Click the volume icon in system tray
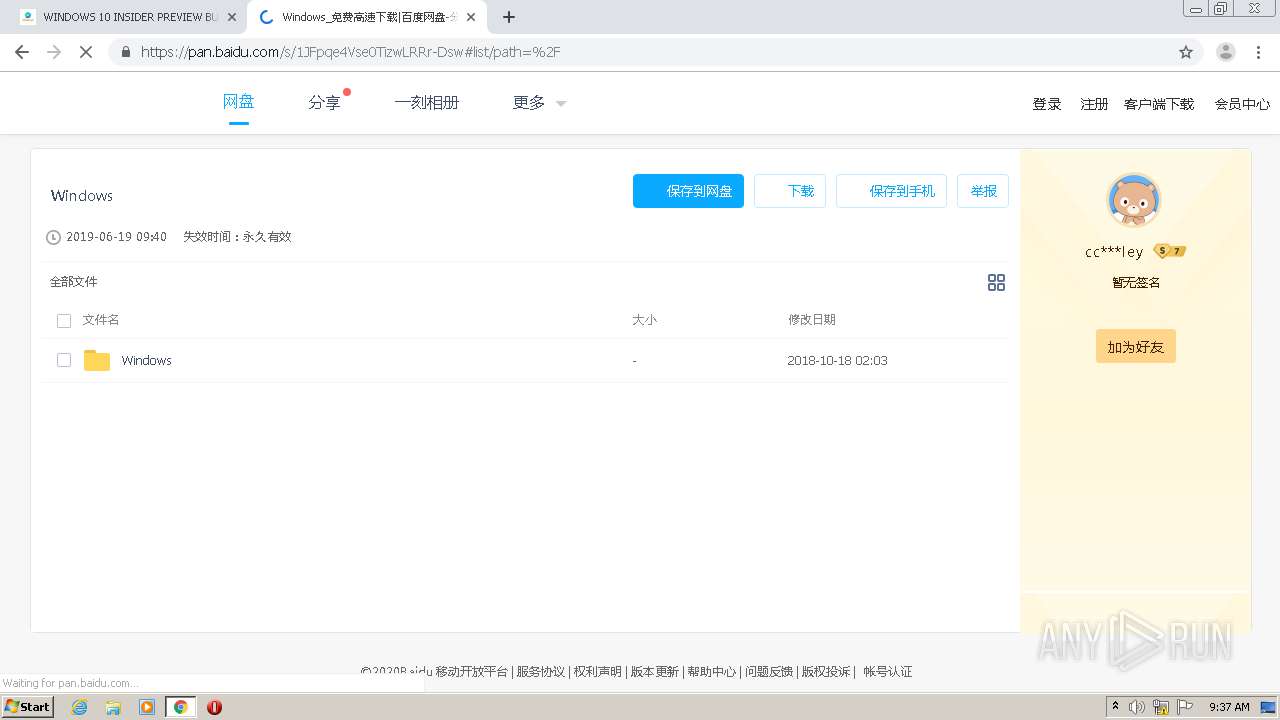Viewport: 1280px width, 720px height. 1137,707
